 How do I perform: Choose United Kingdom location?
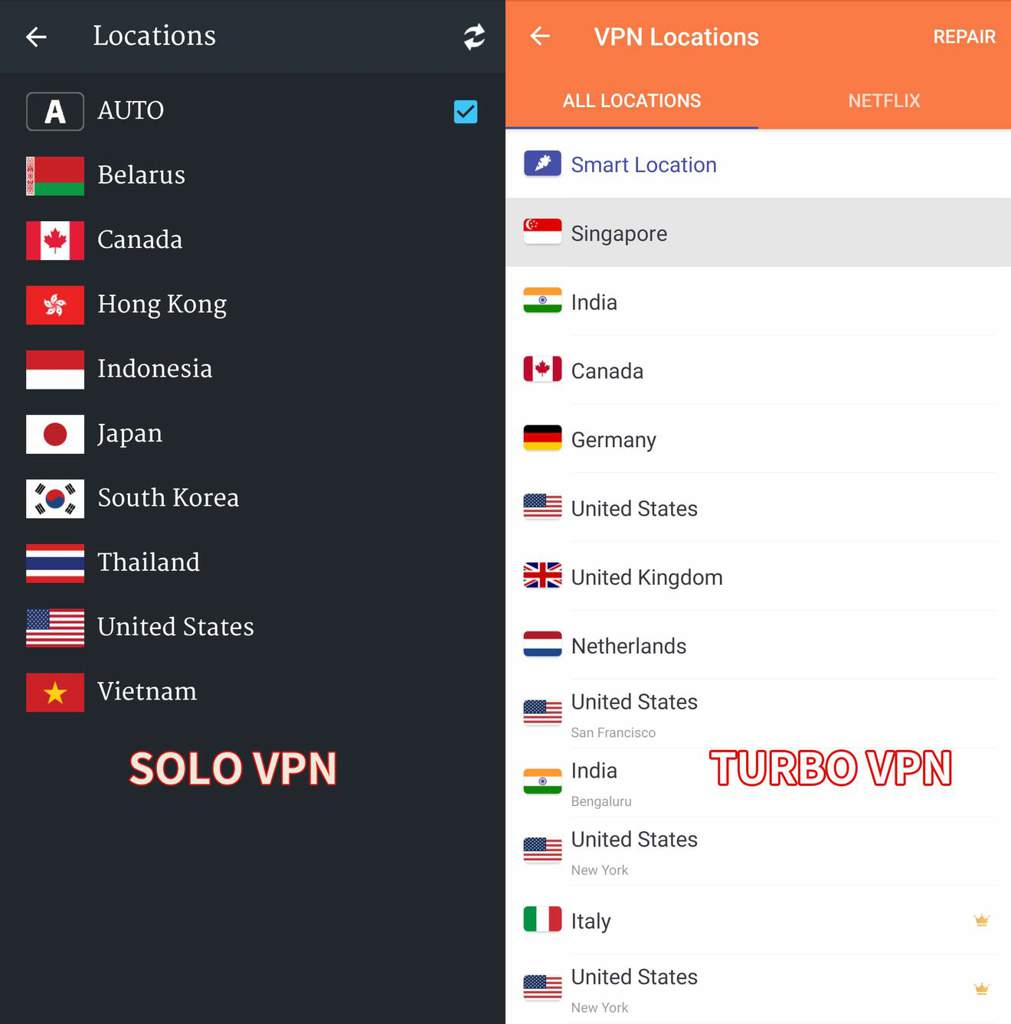[758, 577]
